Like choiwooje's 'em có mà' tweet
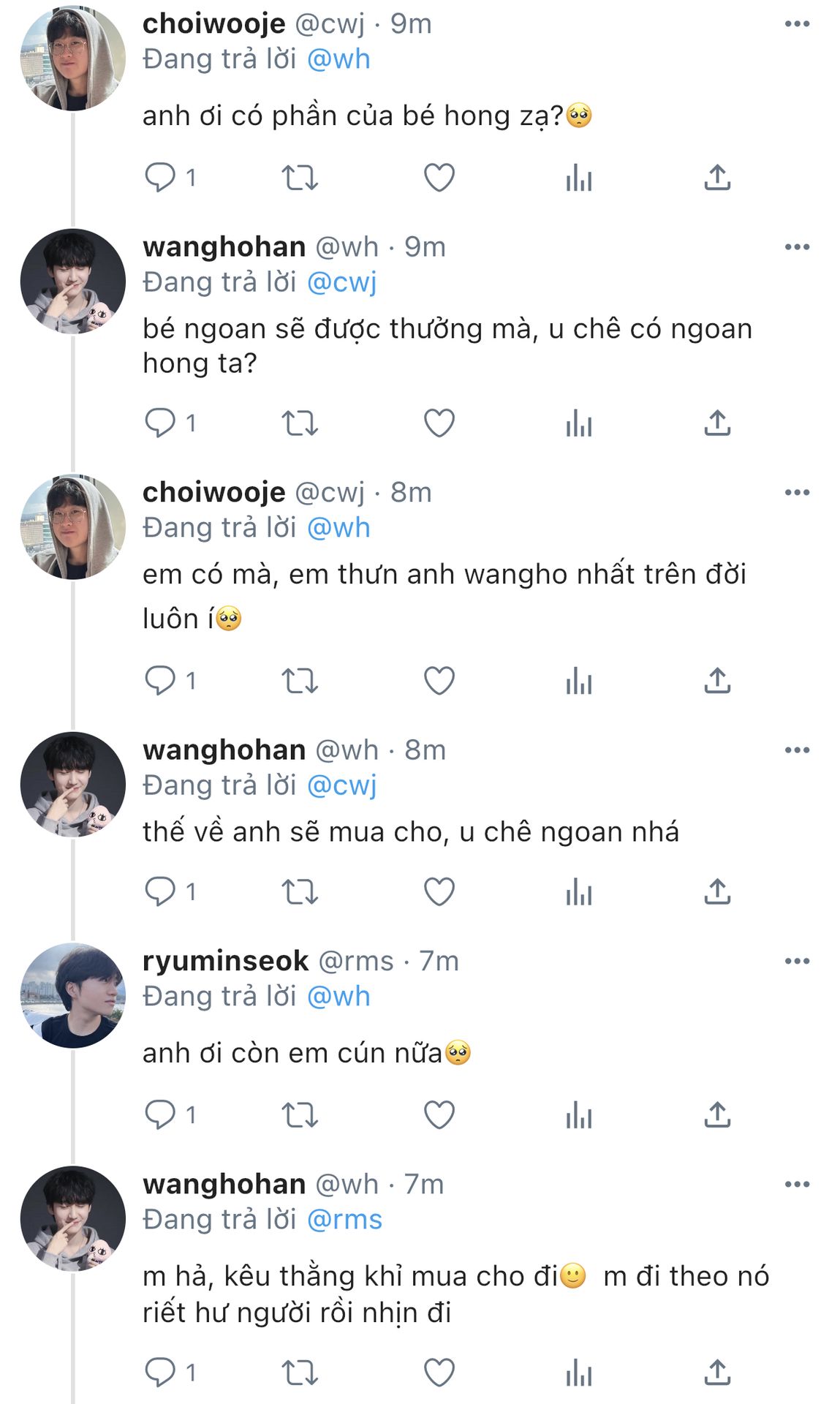840x1404 pixels. tap(439, 681)
